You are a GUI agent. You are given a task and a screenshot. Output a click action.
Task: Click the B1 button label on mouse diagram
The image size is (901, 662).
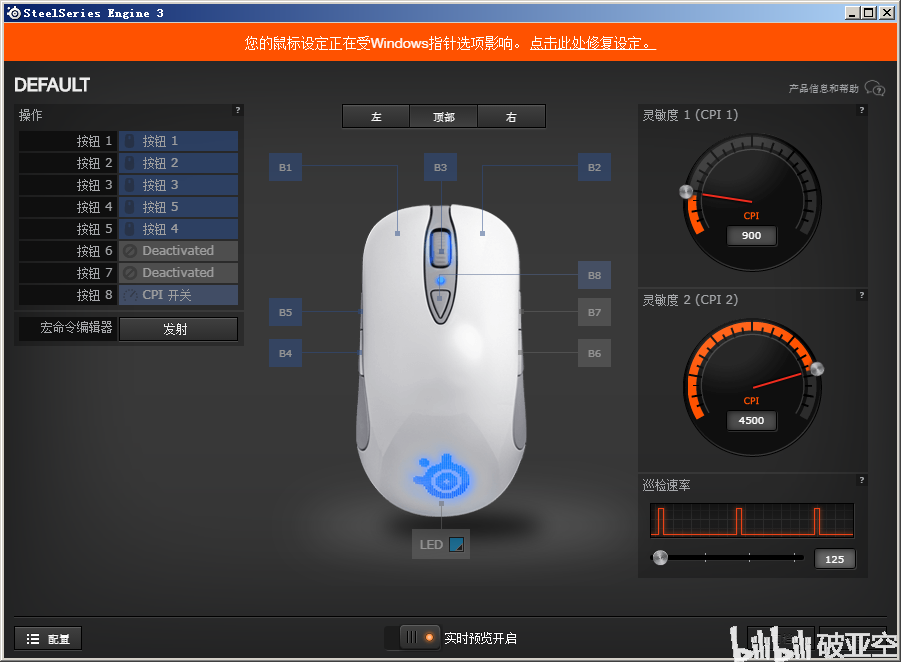(x=285, y=167)
